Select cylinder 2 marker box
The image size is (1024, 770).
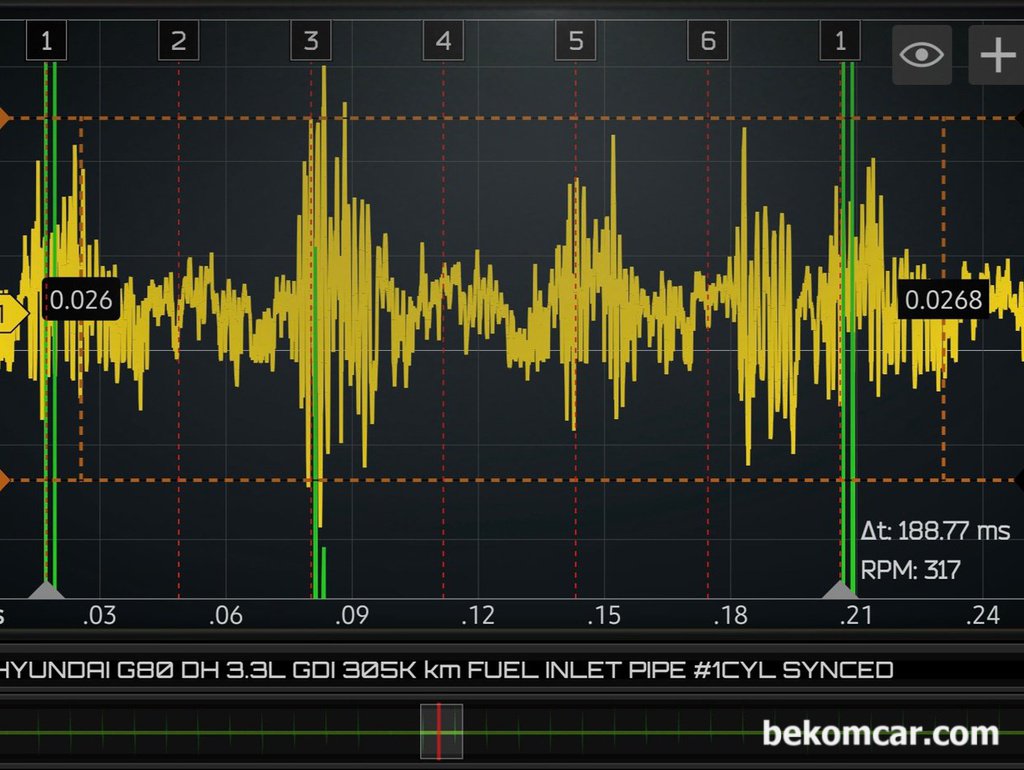coord(178,42)
